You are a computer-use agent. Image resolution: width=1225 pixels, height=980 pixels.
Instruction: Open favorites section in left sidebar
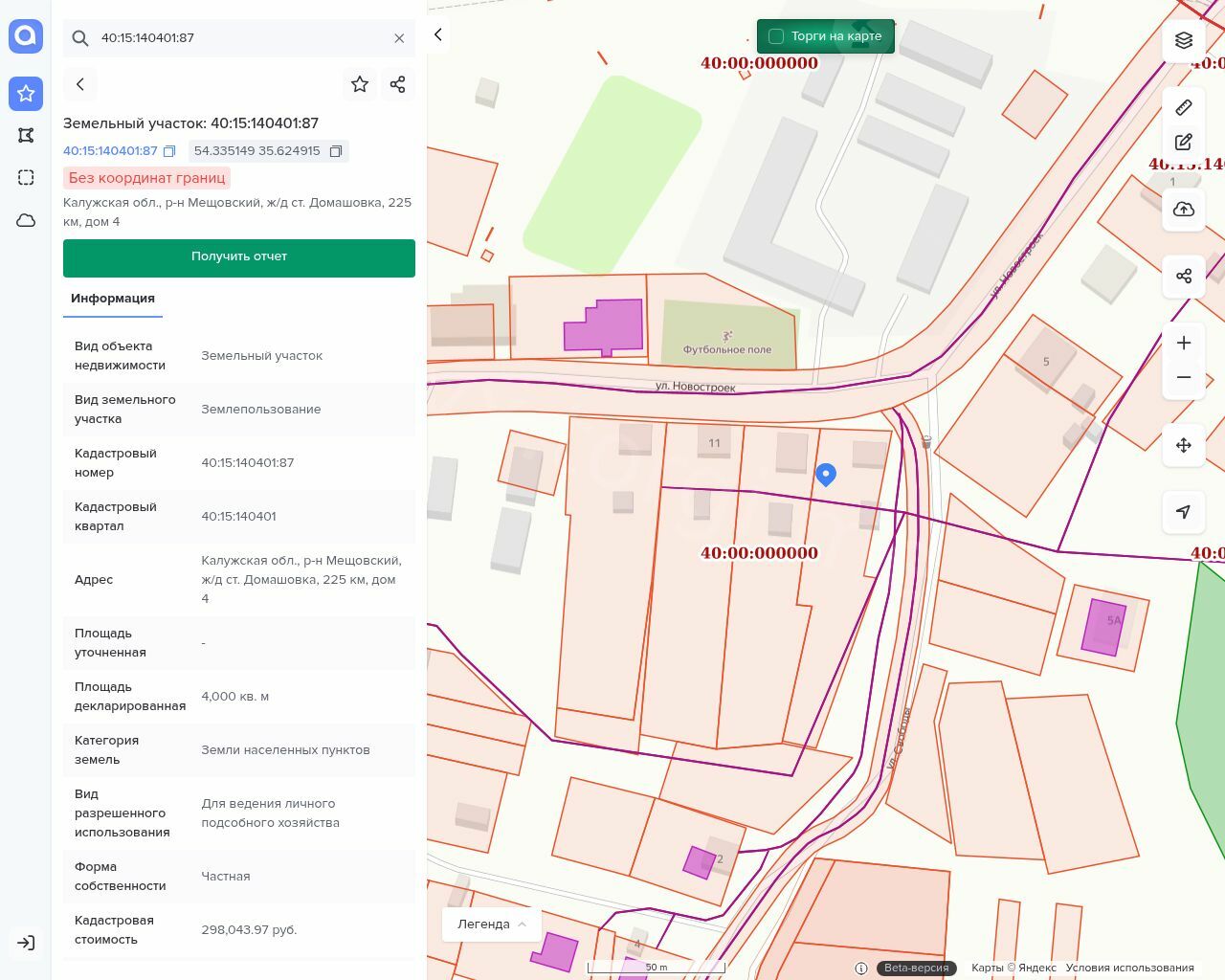click(26, 93)
